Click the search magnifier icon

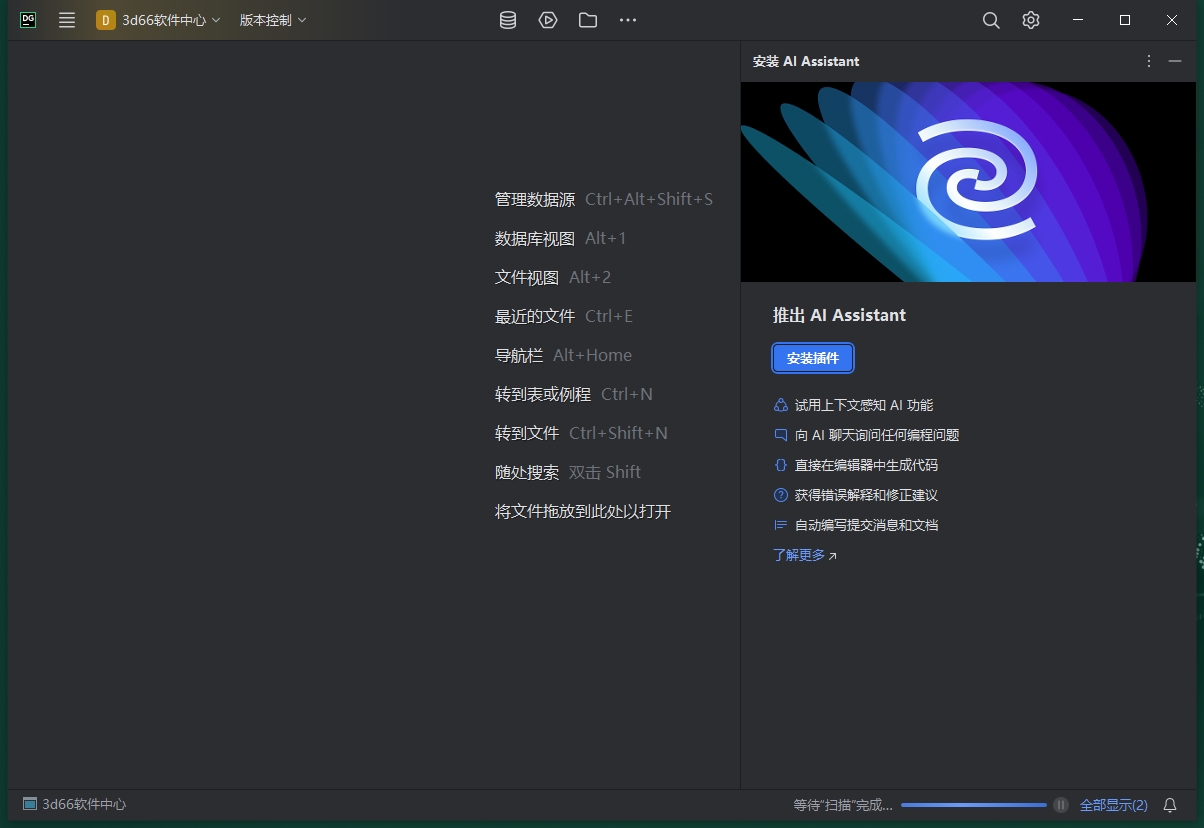991,20
